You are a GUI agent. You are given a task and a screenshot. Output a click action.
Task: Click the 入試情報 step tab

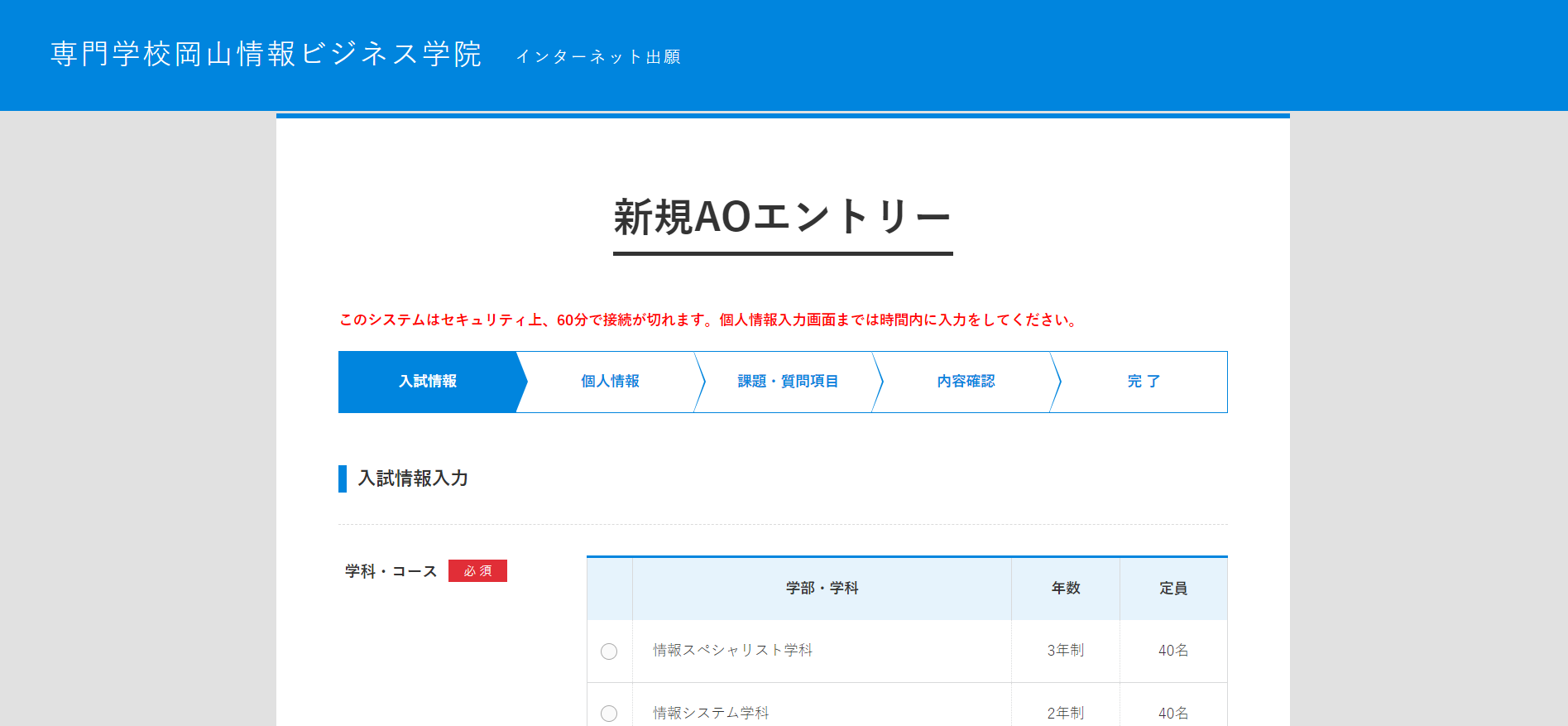point(428,382)
